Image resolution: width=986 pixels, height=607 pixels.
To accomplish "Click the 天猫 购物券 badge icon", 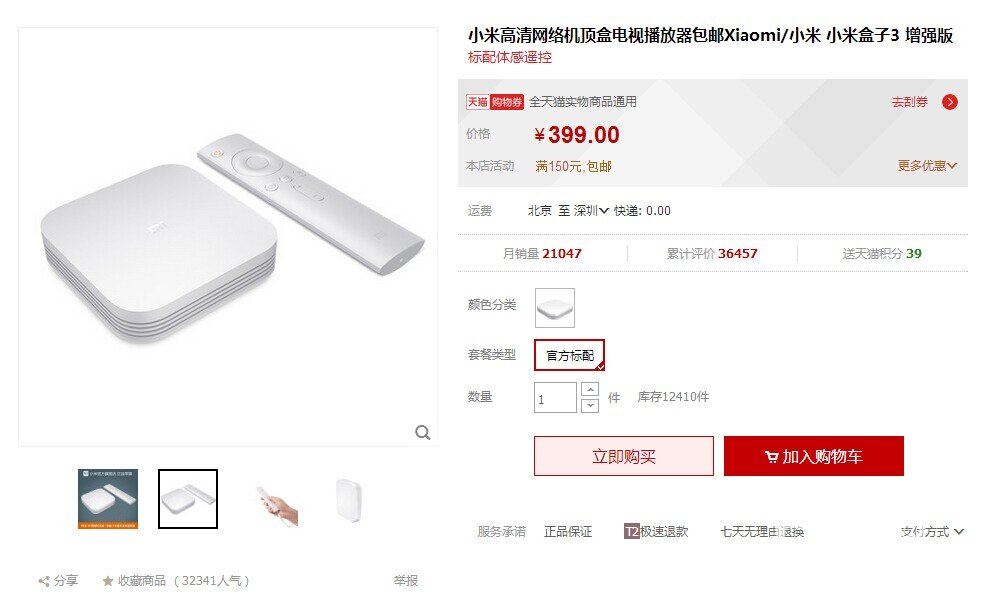I will click(494, 102).
